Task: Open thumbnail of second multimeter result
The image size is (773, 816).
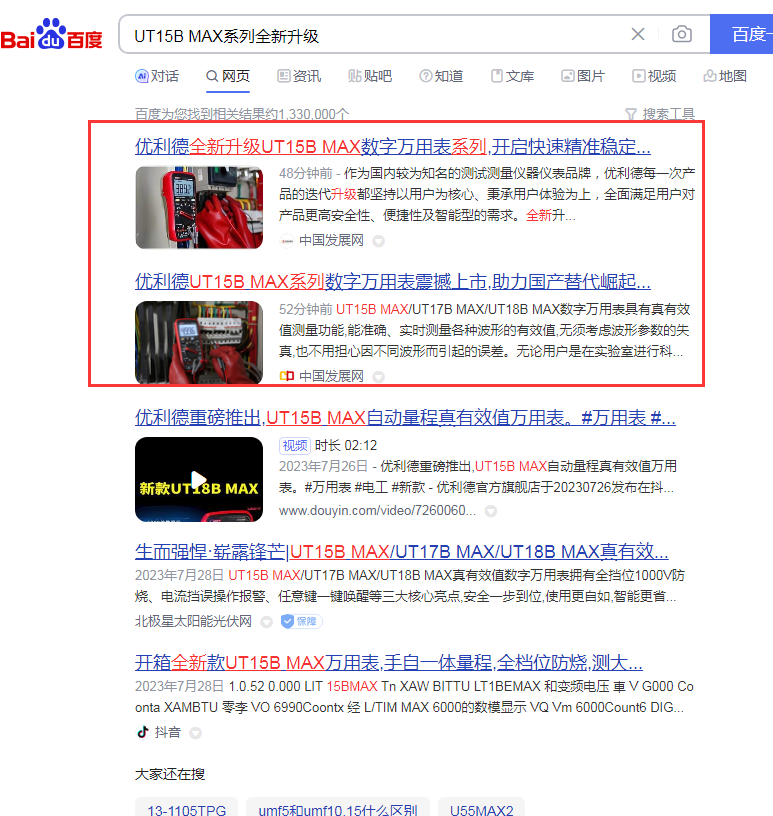Action: point(199,342)
